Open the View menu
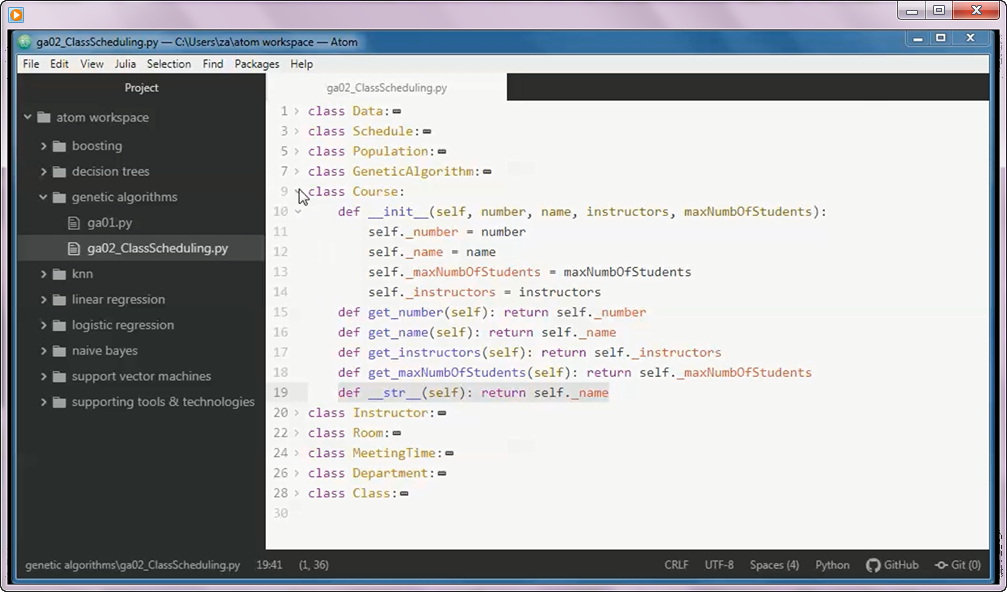This screenshot has height=592, width=1007. (92, 64)
